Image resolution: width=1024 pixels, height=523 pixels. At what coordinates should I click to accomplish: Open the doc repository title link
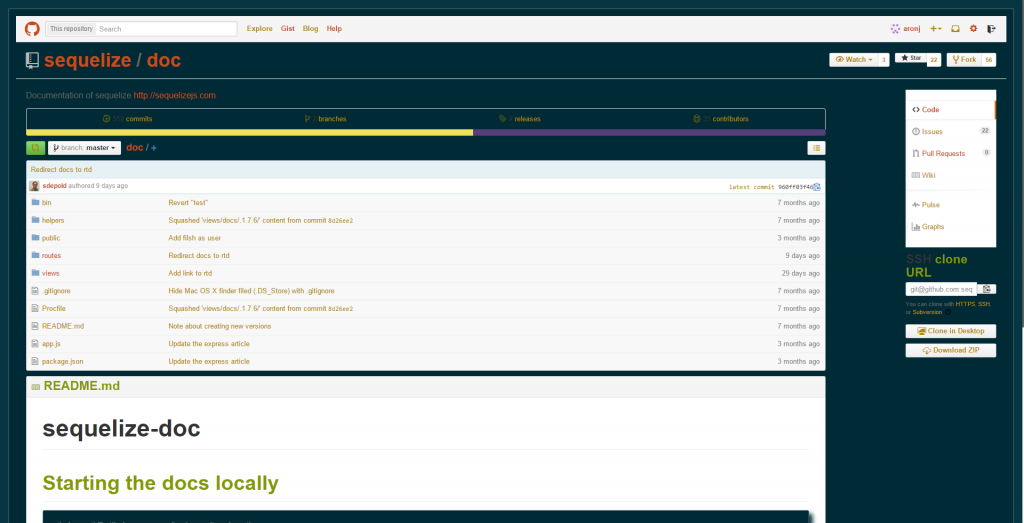click(164, 61)
